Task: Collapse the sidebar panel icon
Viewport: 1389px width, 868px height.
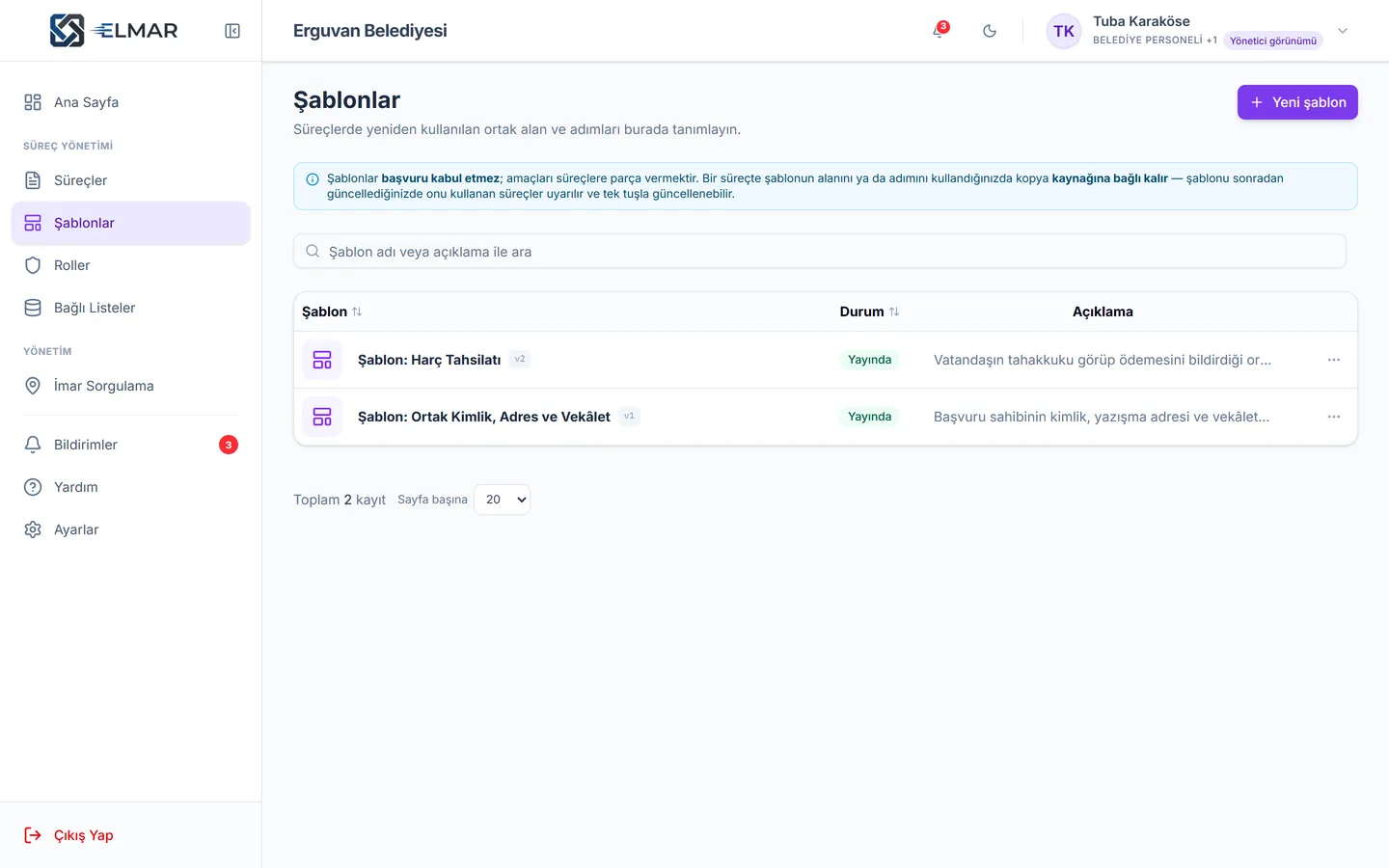Action: pos(232,31)
